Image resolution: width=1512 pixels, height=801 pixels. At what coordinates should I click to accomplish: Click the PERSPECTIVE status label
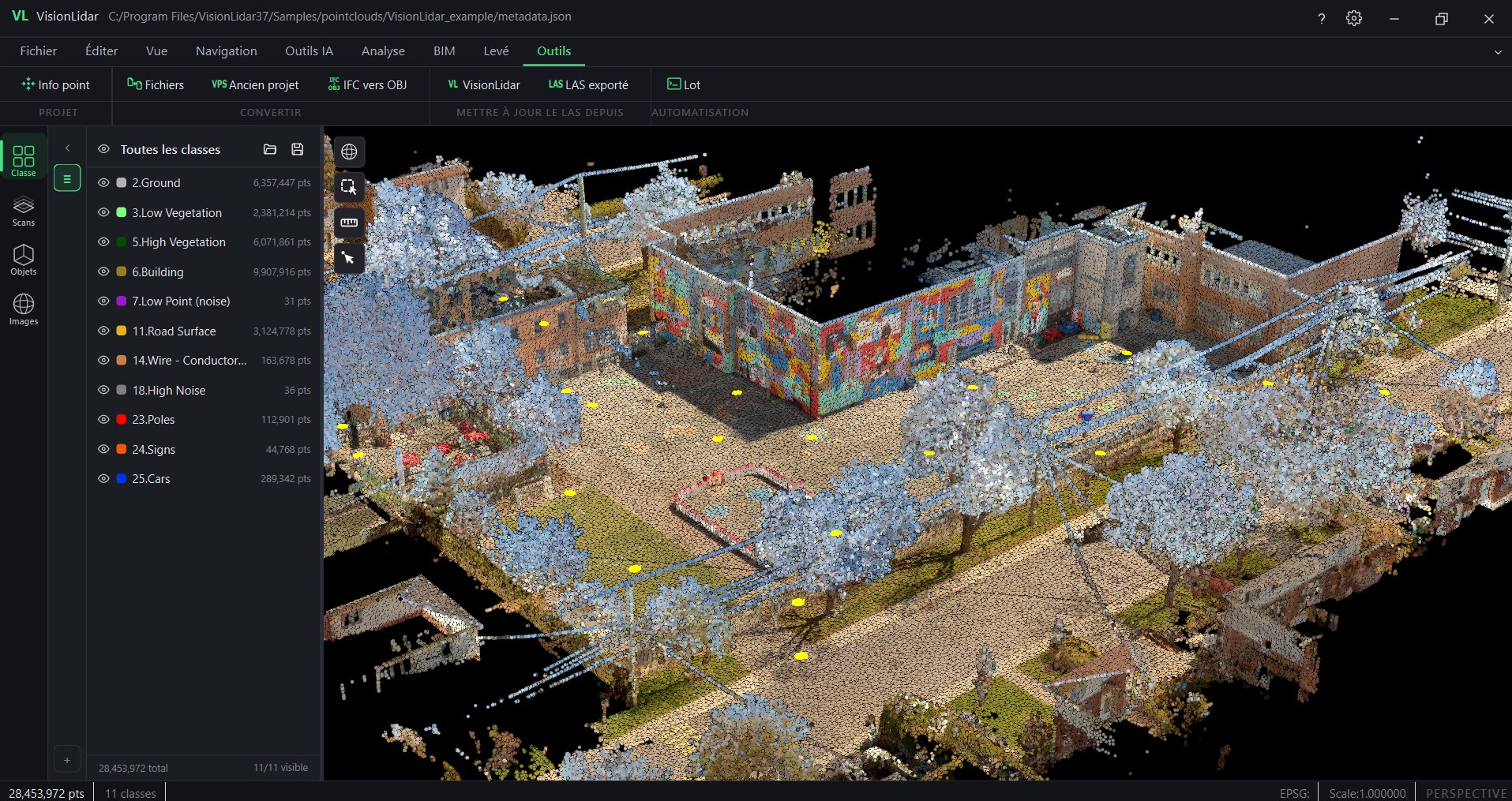1466,793
